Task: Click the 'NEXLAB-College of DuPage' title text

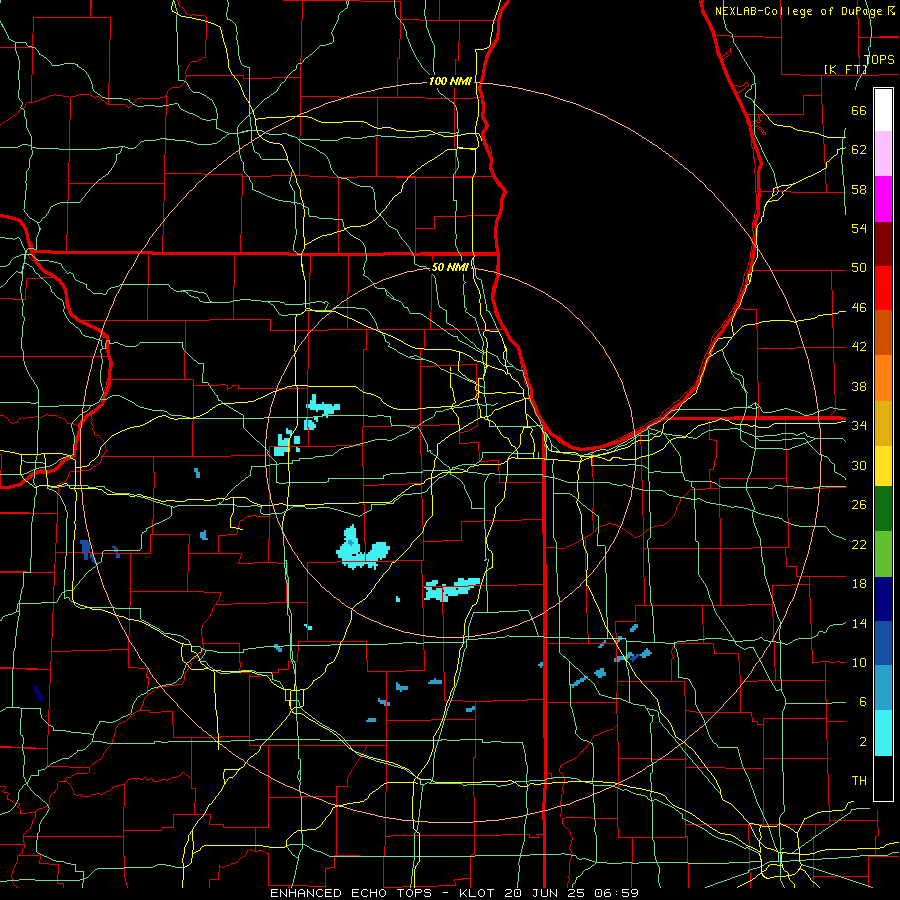Action: coord(800,11)
